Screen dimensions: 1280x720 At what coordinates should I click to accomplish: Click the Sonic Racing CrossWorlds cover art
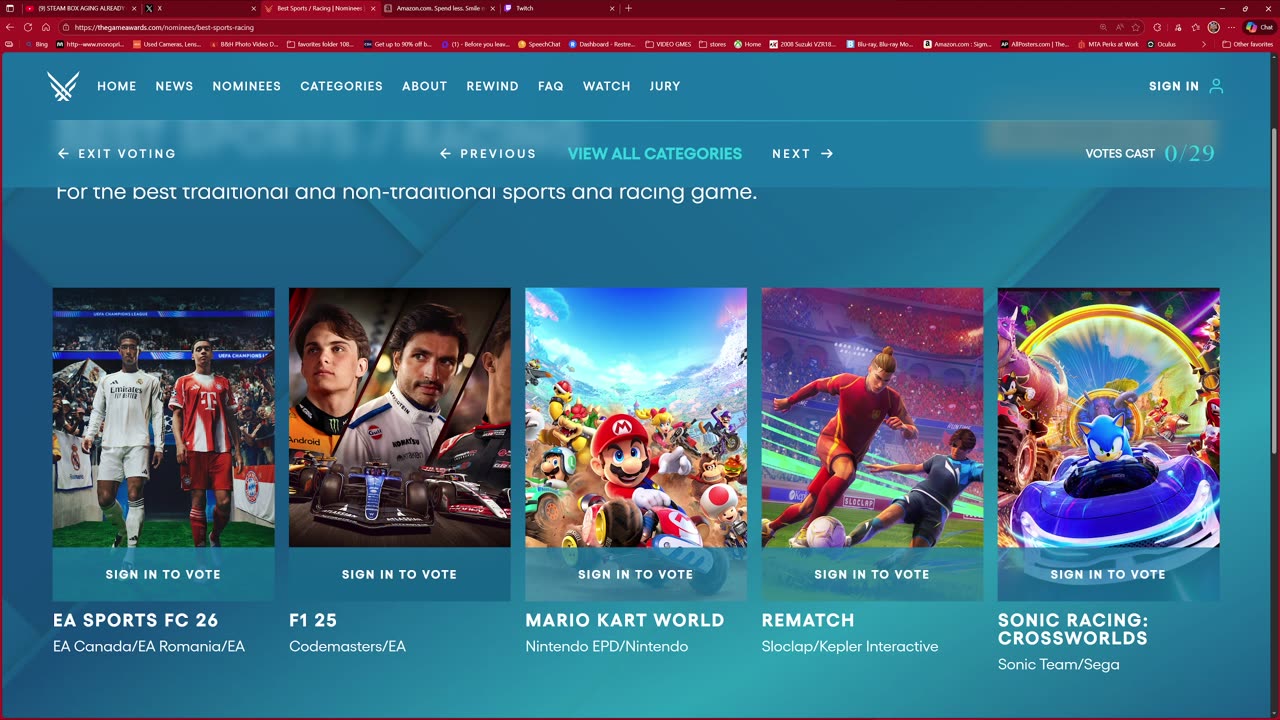click(x=1108, y=418)
